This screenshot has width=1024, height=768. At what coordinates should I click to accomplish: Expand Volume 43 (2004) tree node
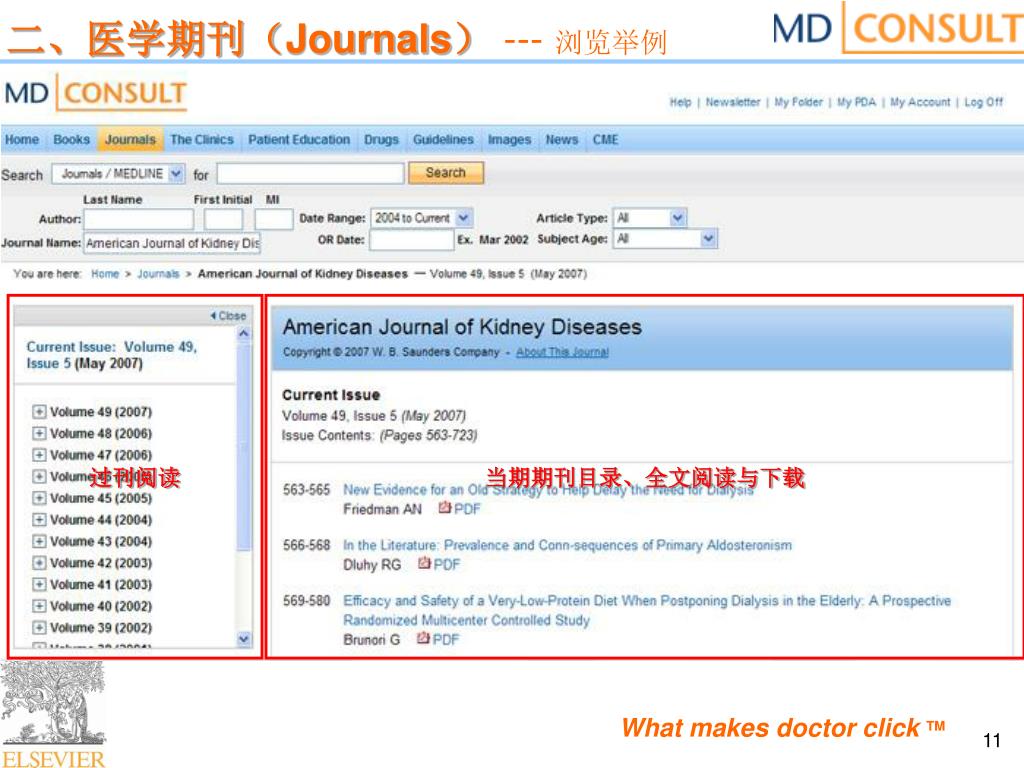pos(39,541)
